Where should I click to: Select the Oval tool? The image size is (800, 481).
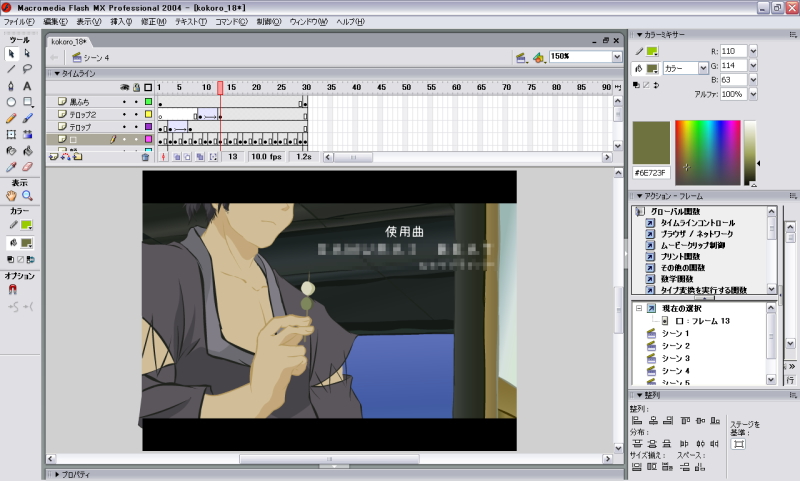[x=11, y=102]
